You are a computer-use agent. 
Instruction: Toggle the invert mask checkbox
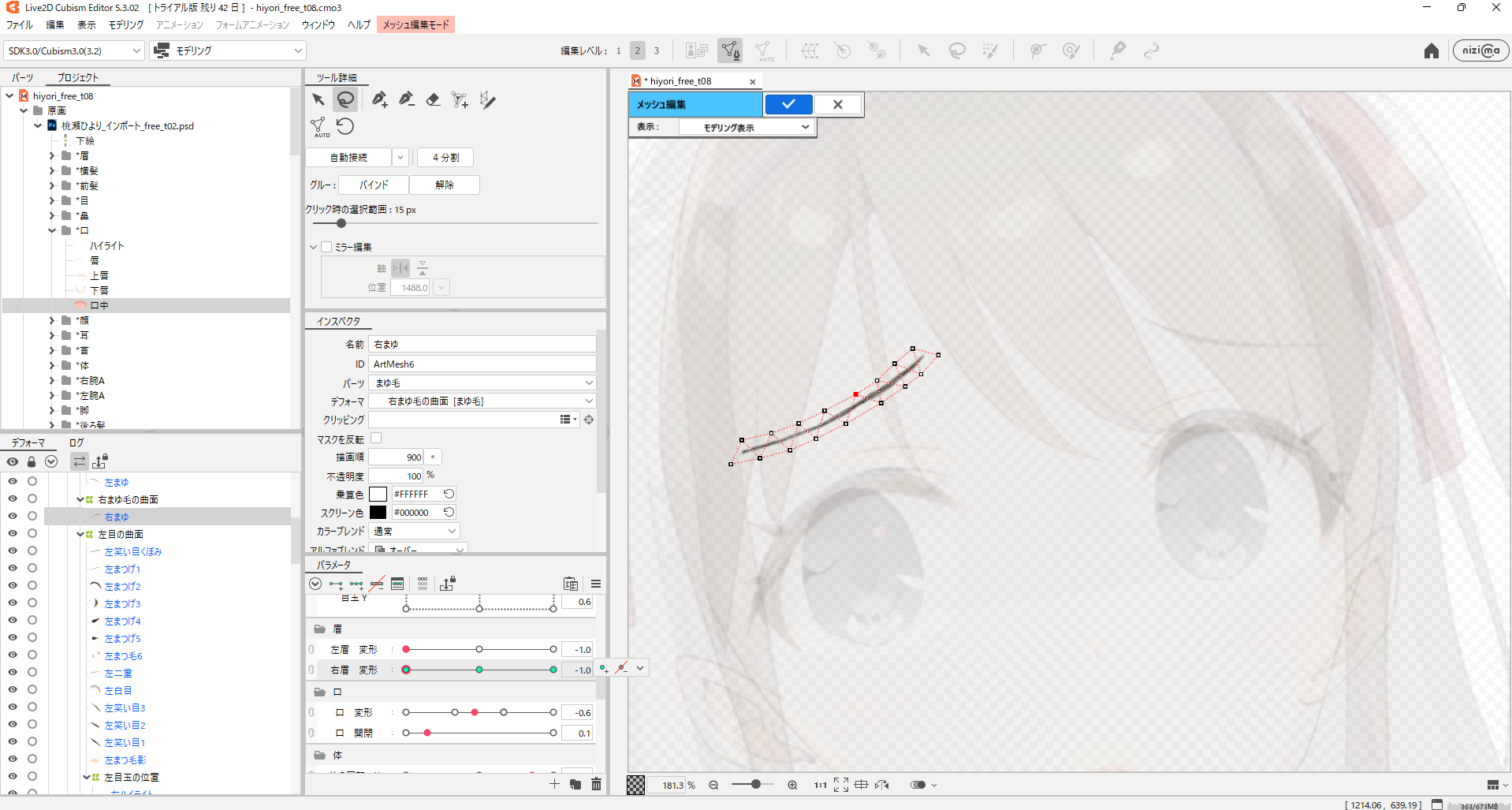[x=376, y=438]
